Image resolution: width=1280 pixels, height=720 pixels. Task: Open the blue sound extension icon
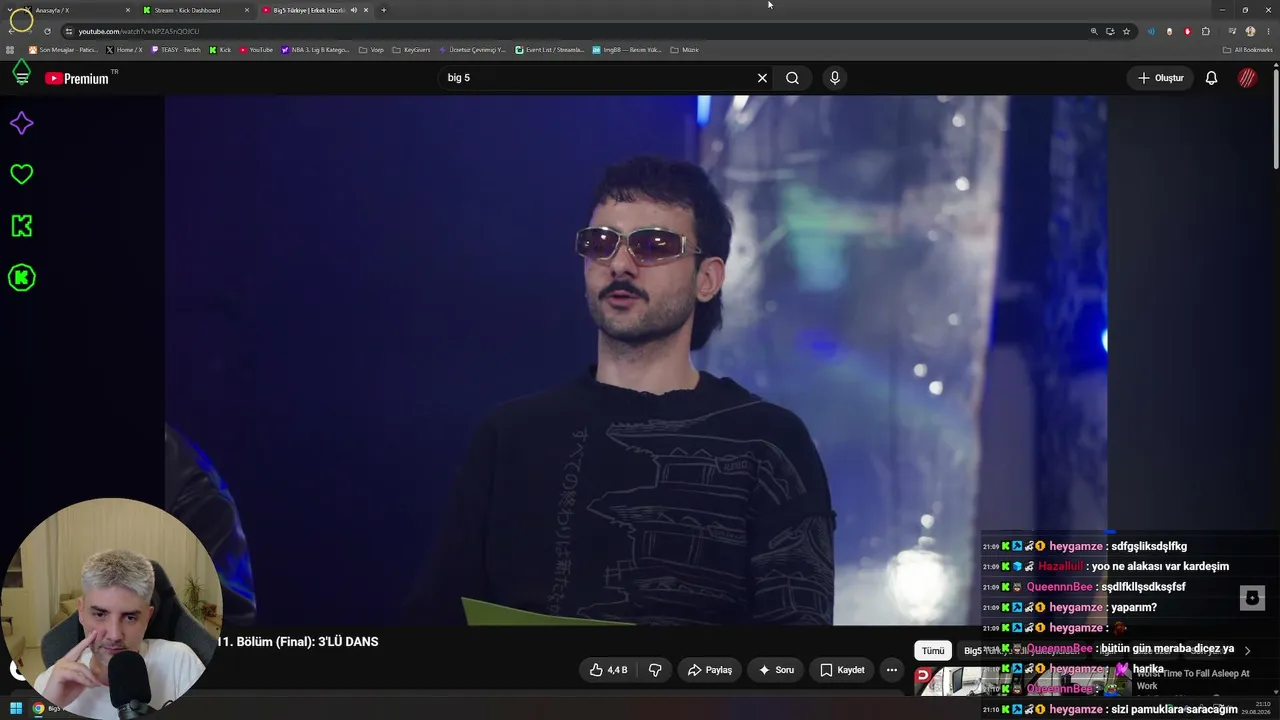tap(1151, 31)
